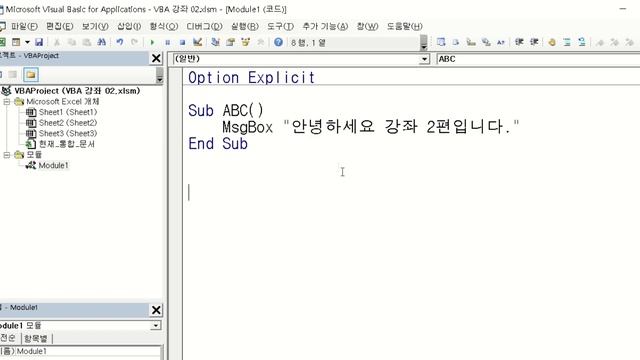Open the 형식(O) menu
This screenshot has height=360, width=640.
(x=164, y=26)
